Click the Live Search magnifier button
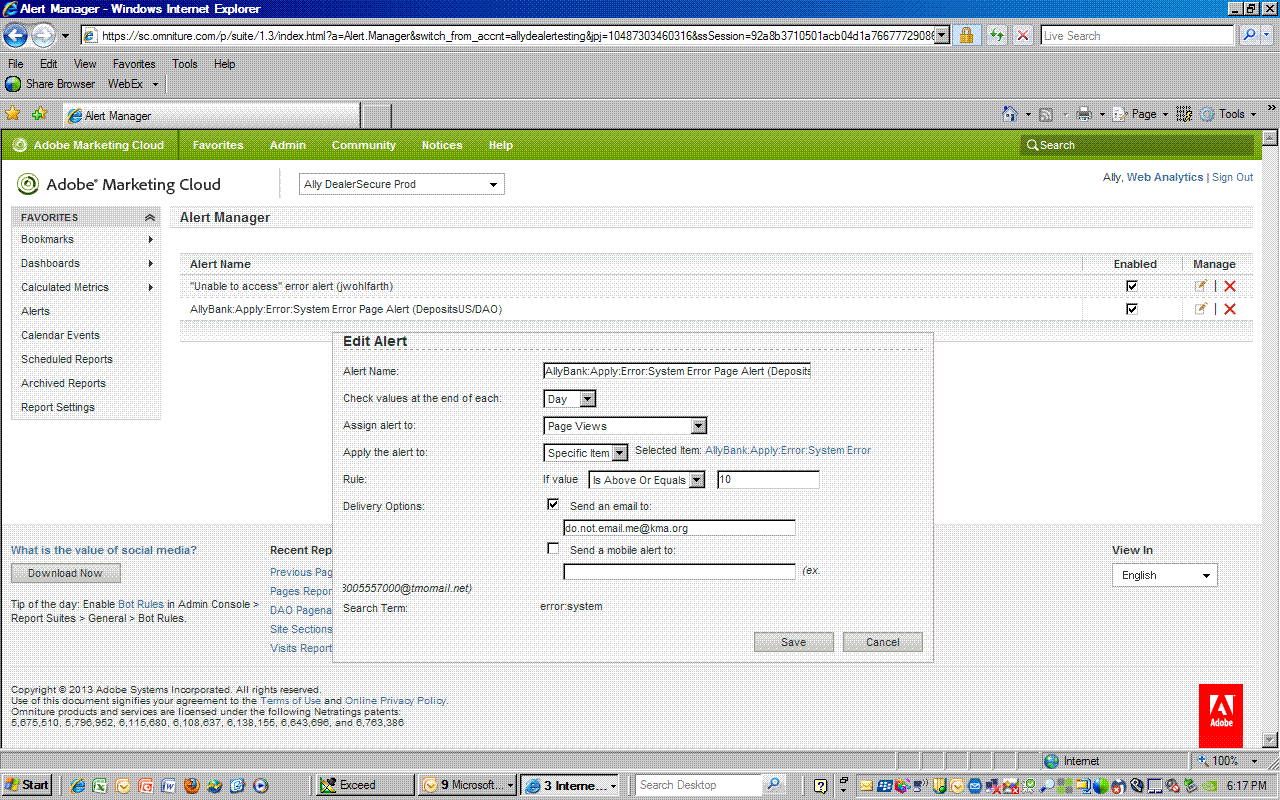This screenshot has width=1280, height=800. (1249, 35)
